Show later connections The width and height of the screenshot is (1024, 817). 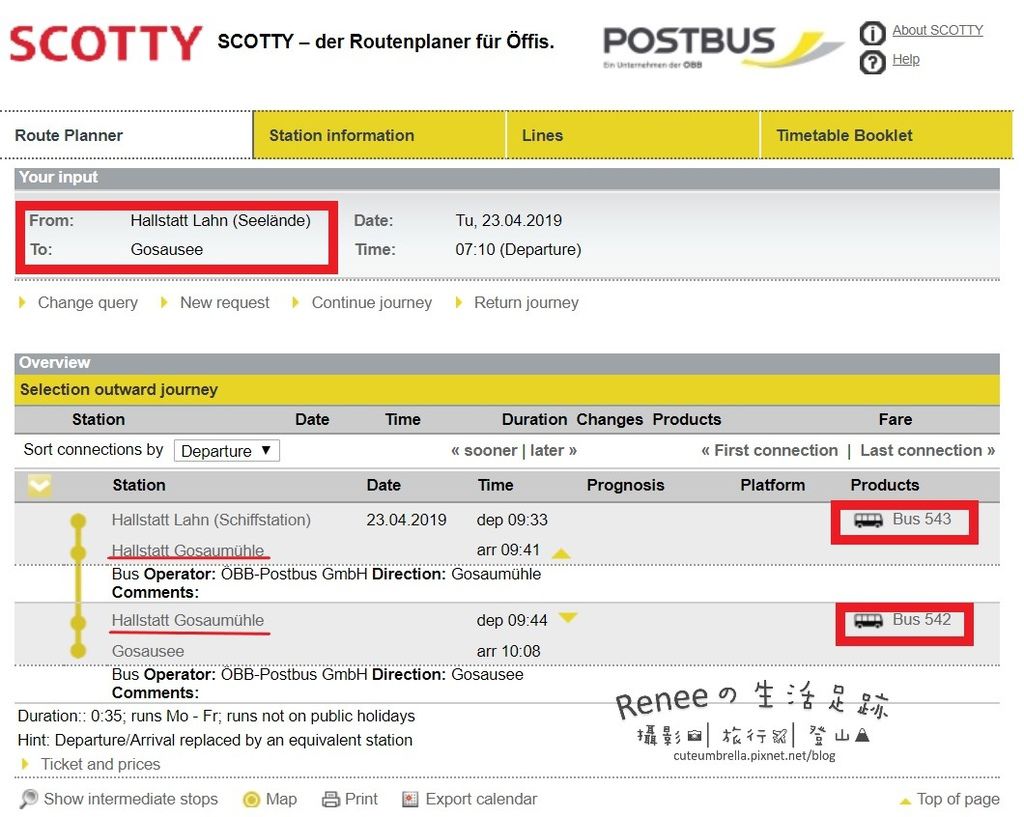click(553, 451)
